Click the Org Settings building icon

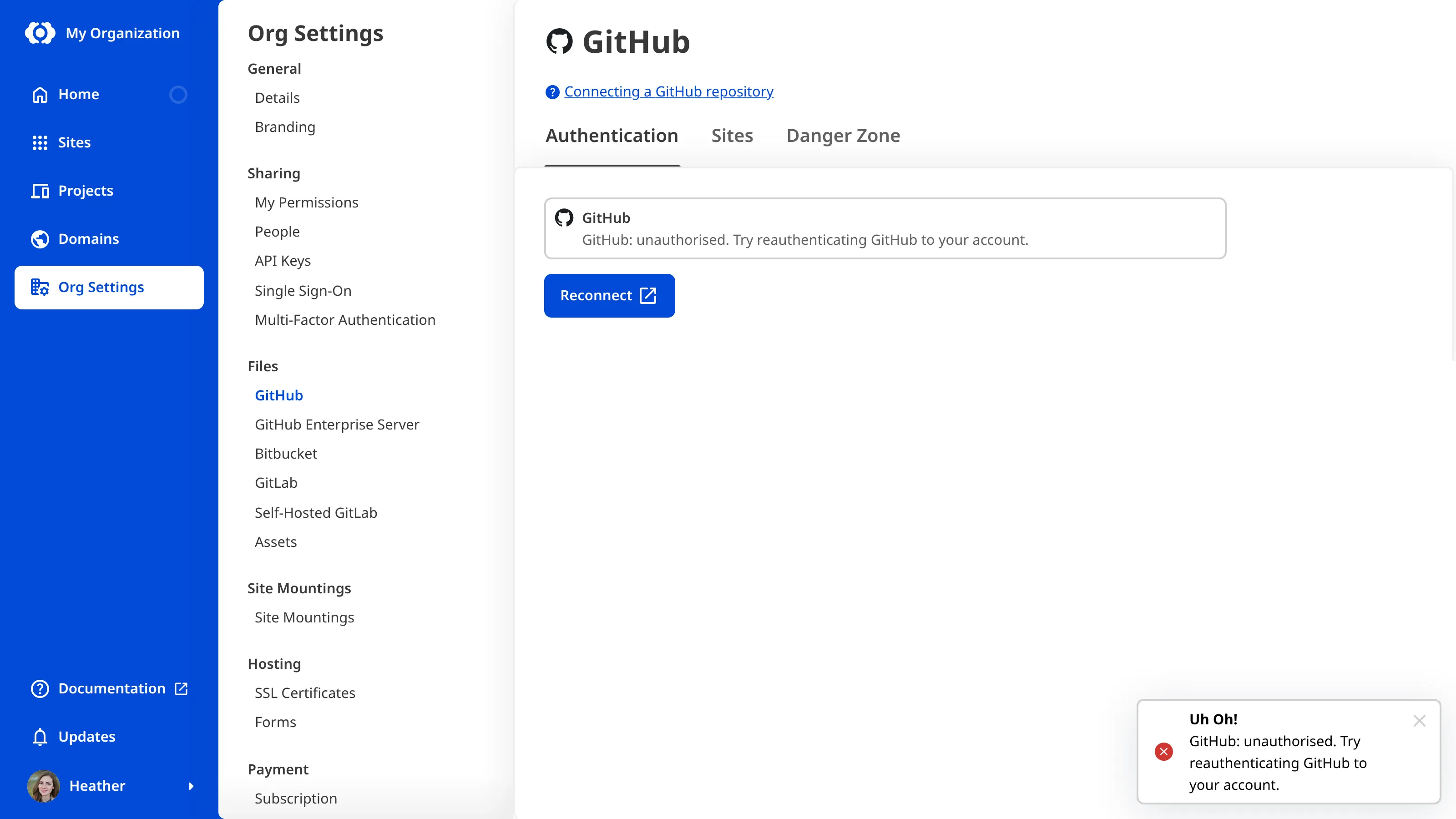pos(40,287)
